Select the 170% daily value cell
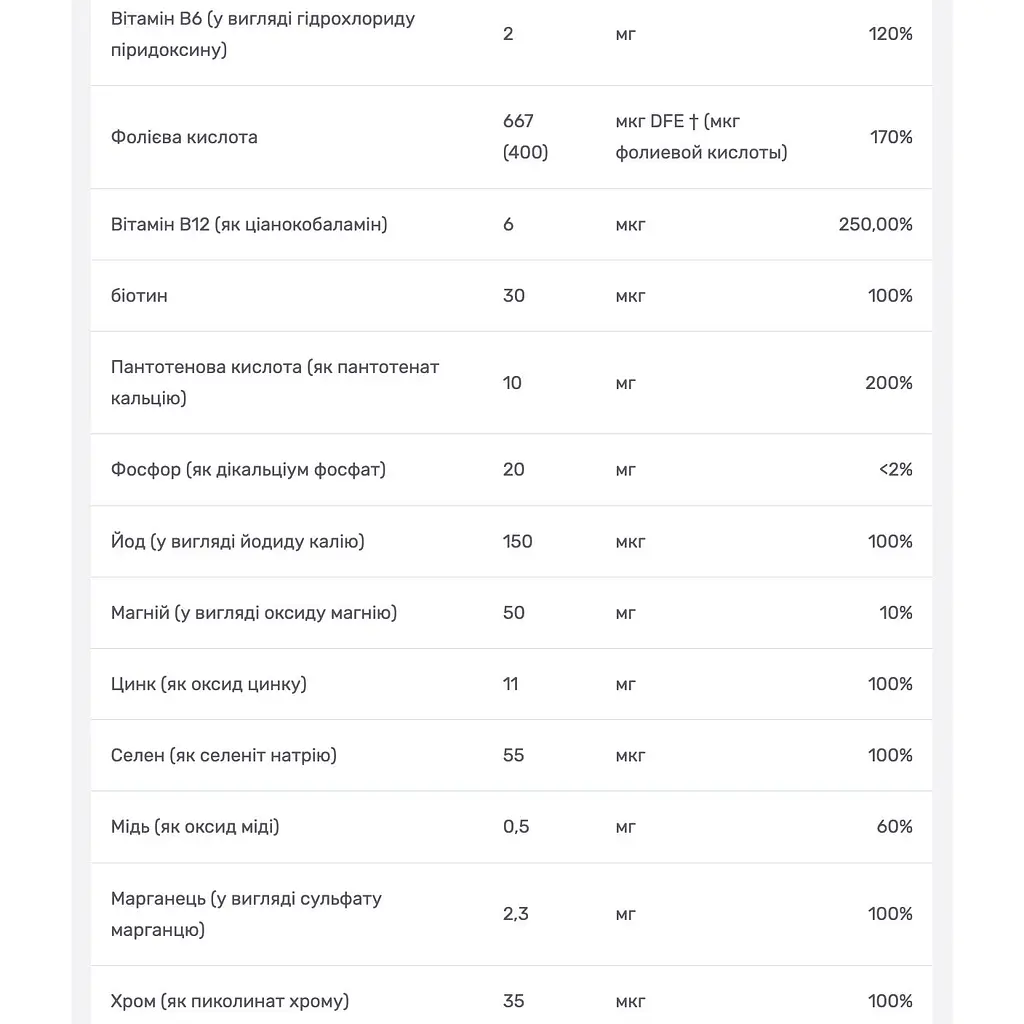The image size is (1024, 1024). point(891,137)
